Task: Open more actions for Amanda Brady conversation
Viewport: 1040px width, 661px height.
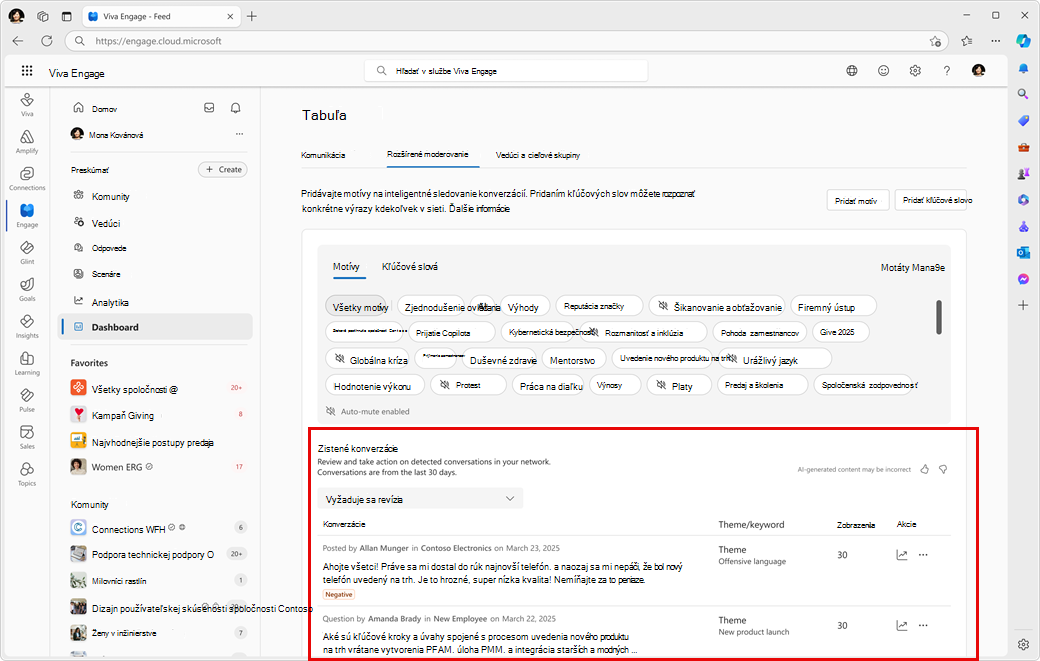Action: click(x=923, y=625)
